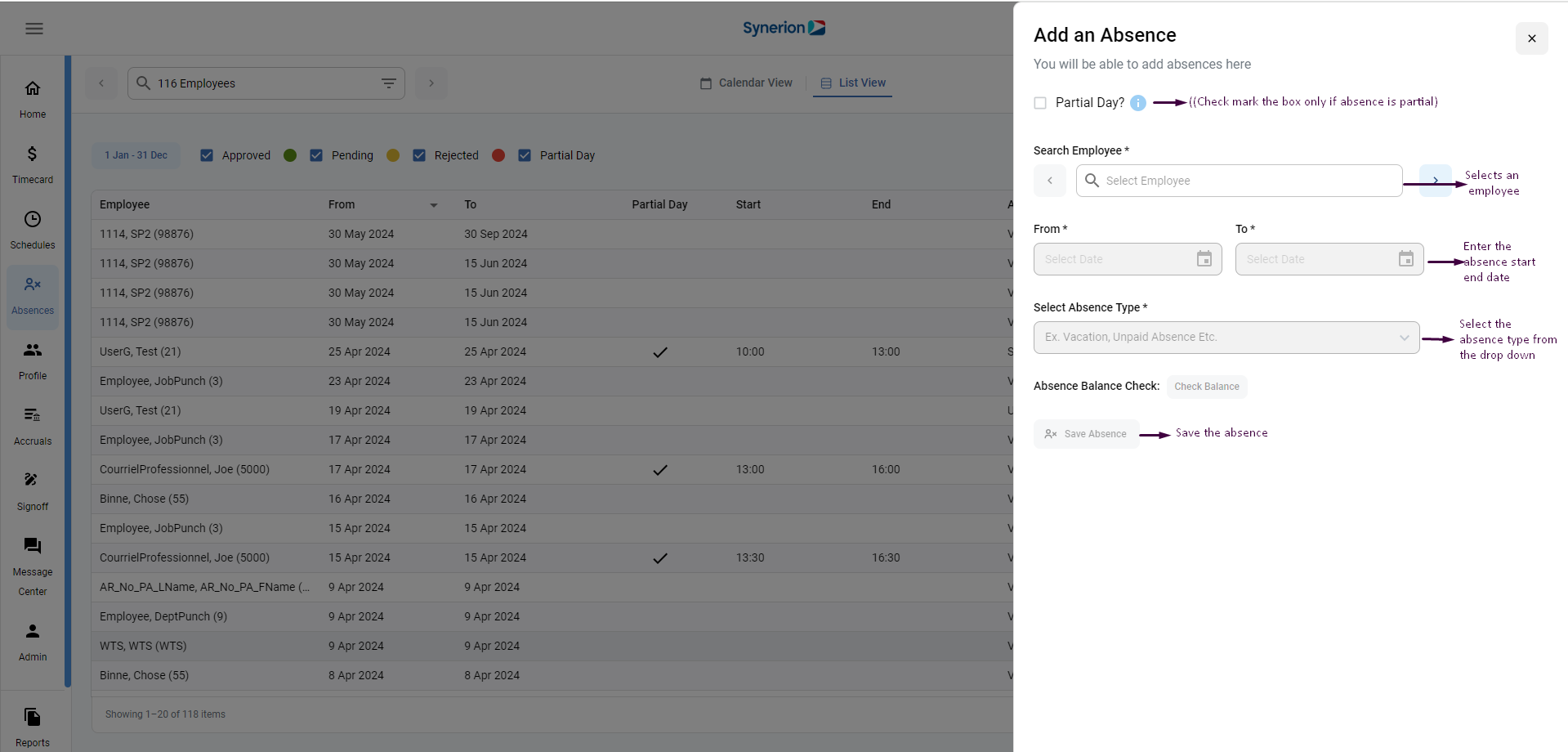Go to Home in sidebar
The height and width of the screenshot is (752, 1568).
coord(33,99)
